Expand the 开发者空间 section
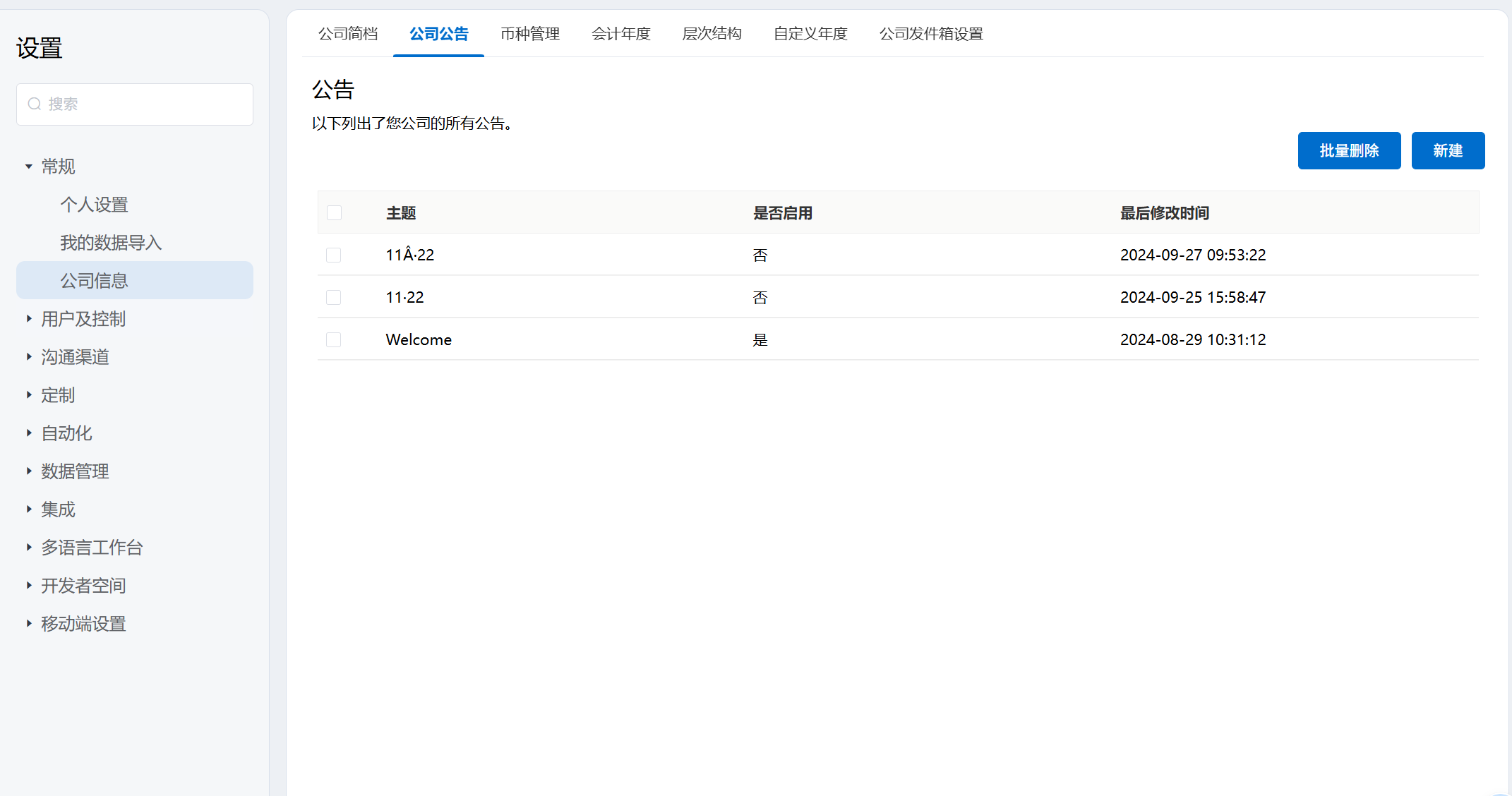Viewport: 1512px width, 796px height. tap(29, 586)
